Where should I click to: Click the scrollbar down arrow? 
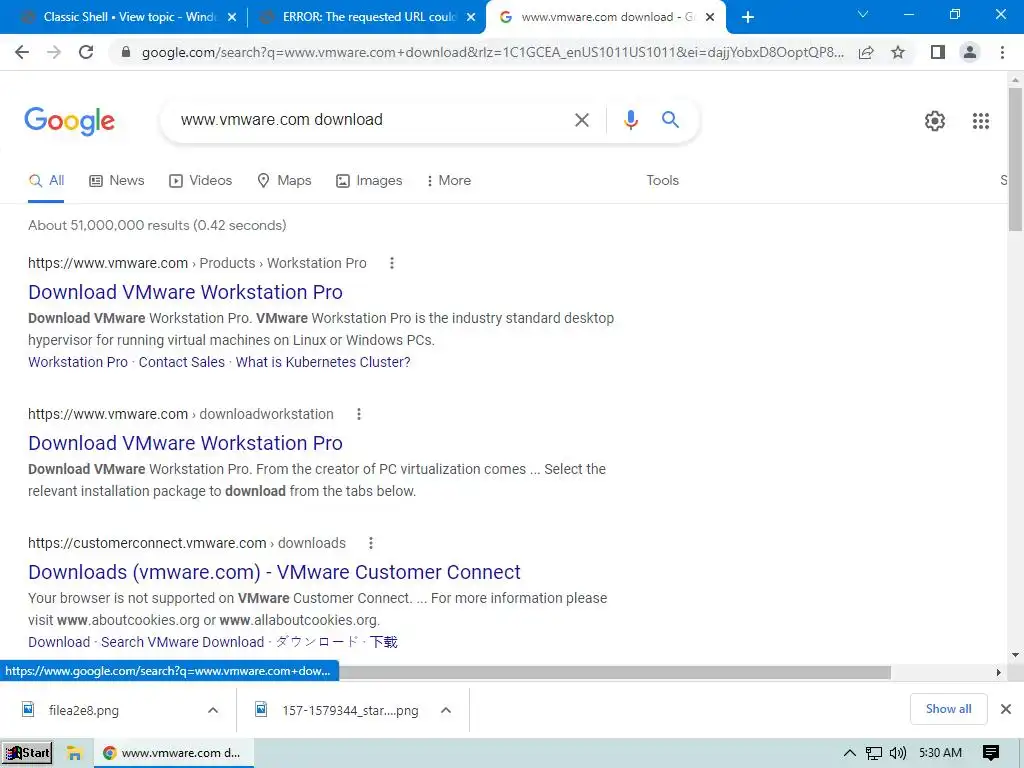[1015, 655]
